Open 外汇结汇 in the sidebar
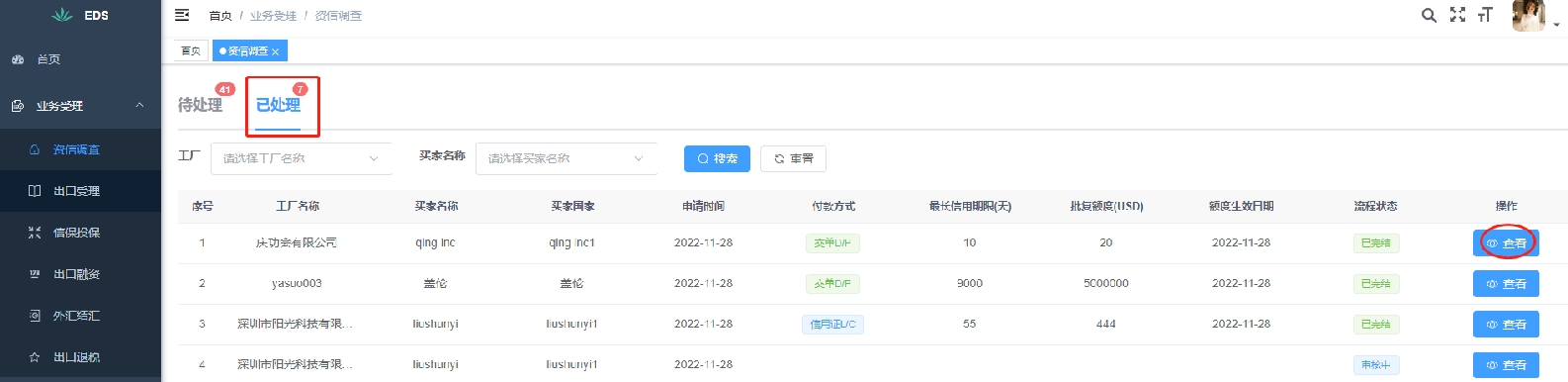The image size is (1568, 382). (x=80, y=316)
